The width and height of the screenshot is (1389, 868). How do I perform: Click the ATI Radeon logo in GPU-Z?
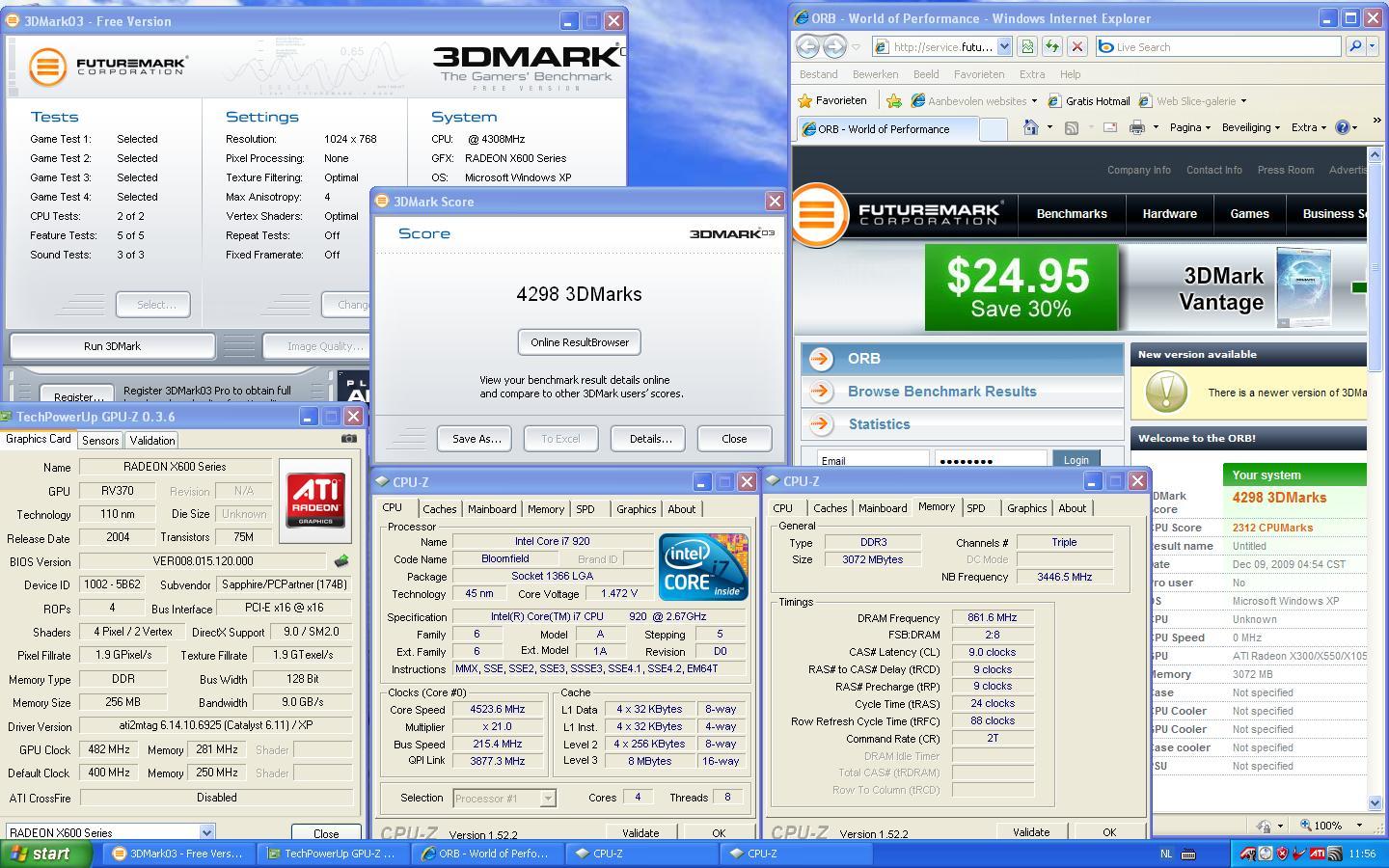pyautogui.click(x=316, y=500)
